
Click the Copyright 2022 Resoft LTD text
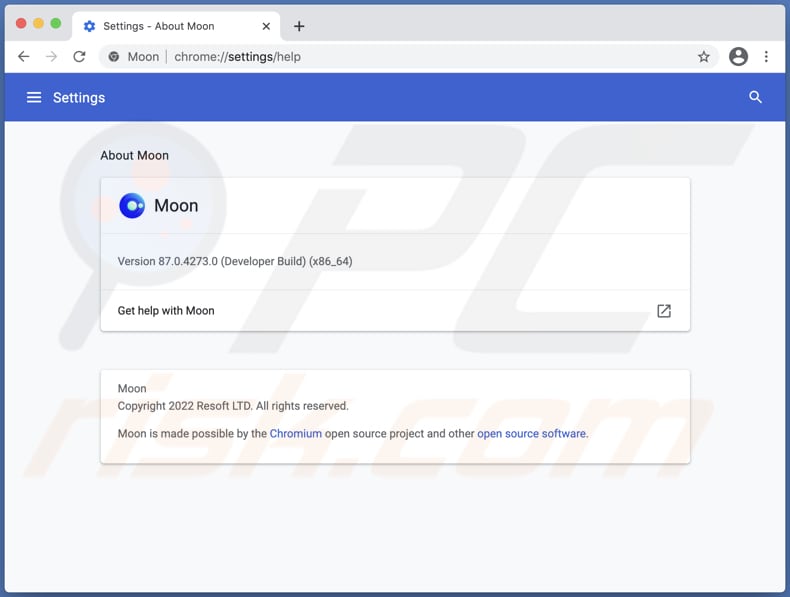point(233,406)
